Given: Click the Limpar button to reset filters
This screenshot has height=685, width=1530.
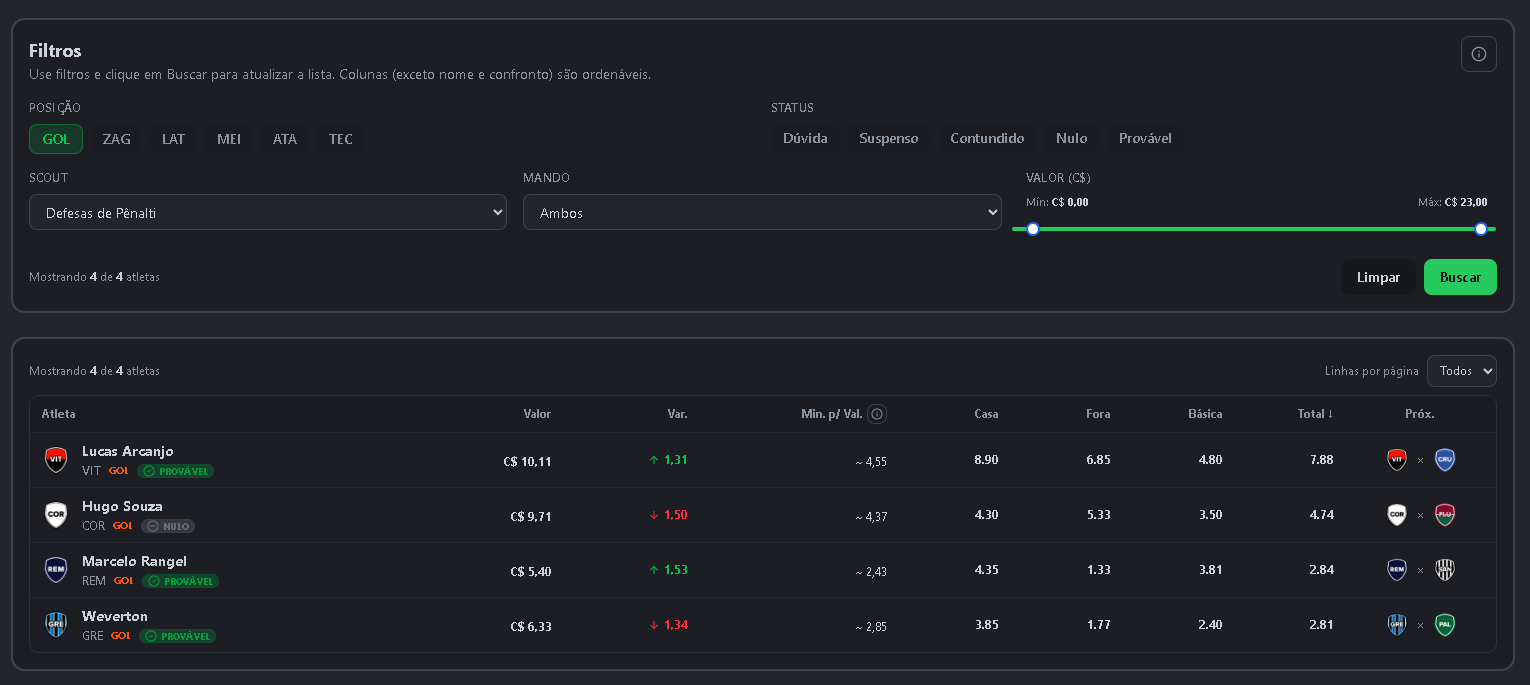Looking at the screenshot, I should [x=1378, y=277].
